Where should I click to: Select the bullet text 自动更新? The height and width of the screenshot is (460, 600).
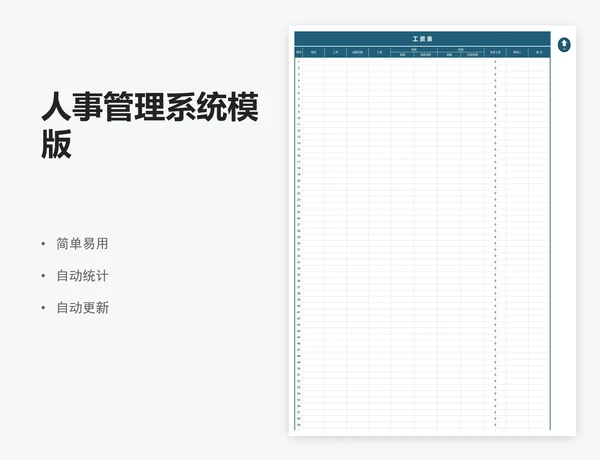[82, 308]
